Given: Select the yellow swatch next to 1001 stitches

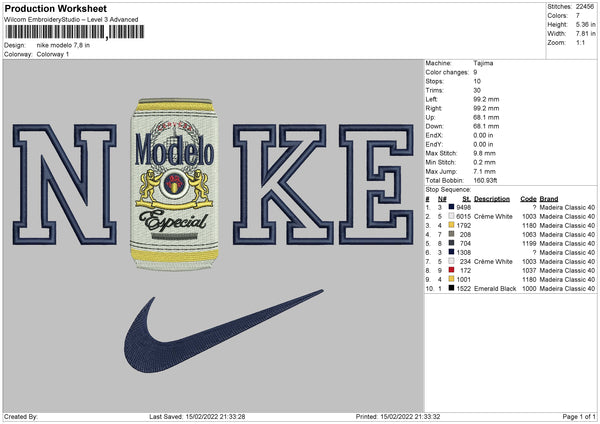Looking at the screenshot, I should pyautogui.click(x=451, y=279).
